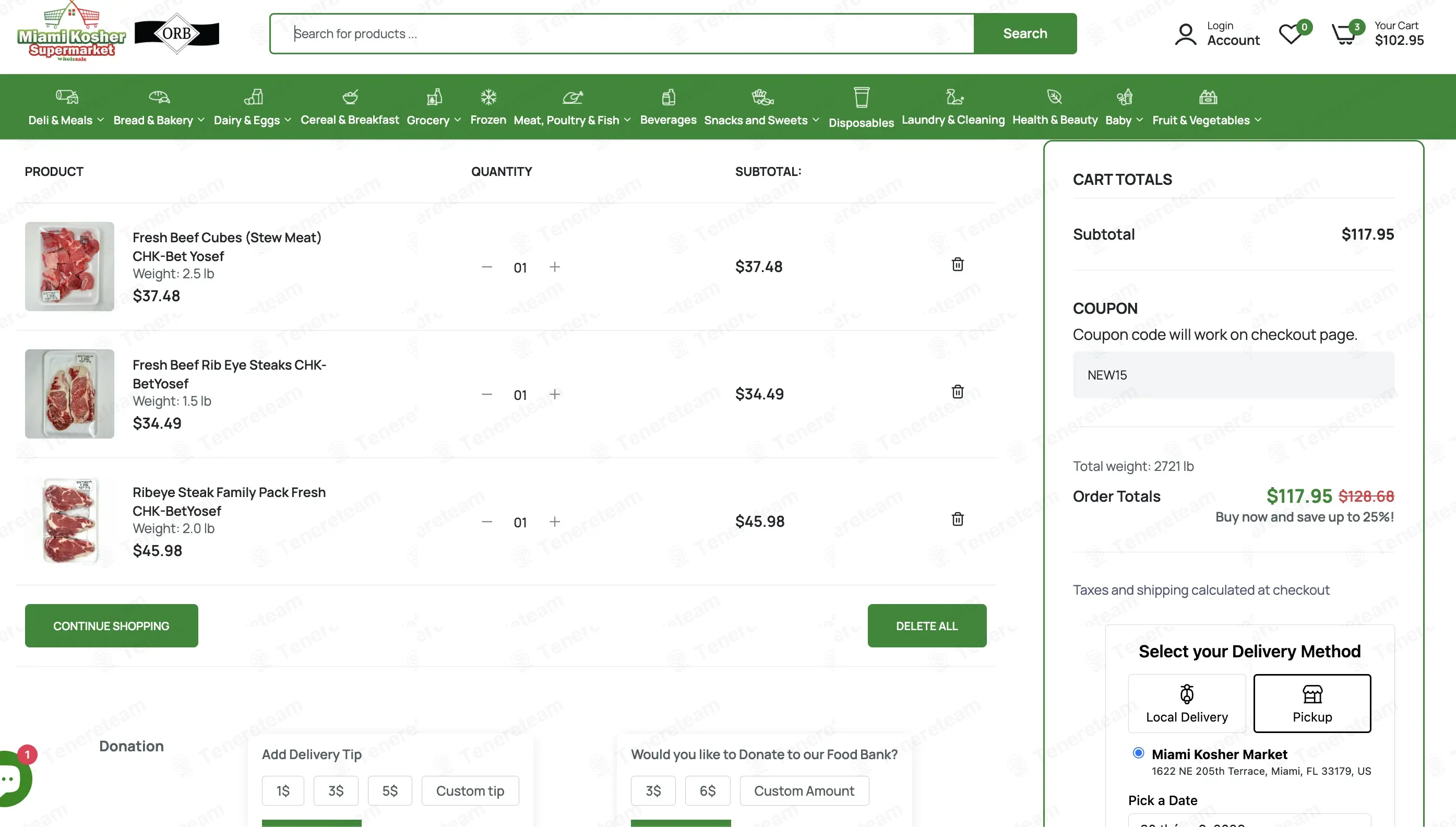
Task: Open the Frozen category
Action: coord(488,120)
